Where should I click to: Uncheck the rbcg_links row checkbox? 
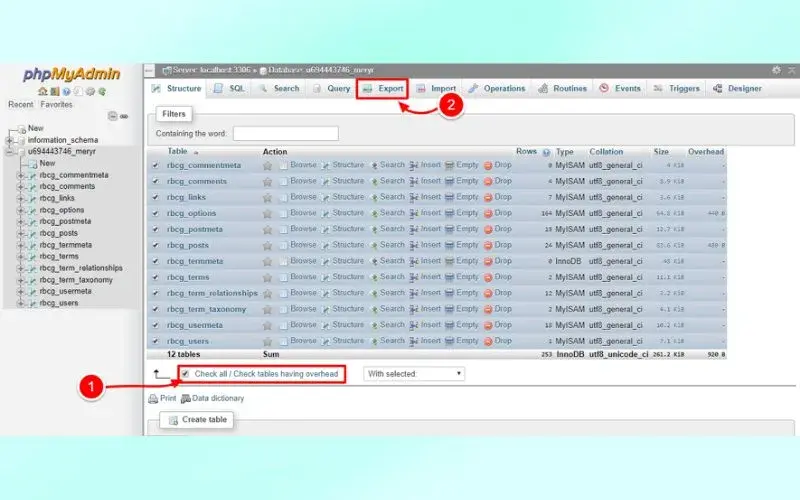coord(156,197)
